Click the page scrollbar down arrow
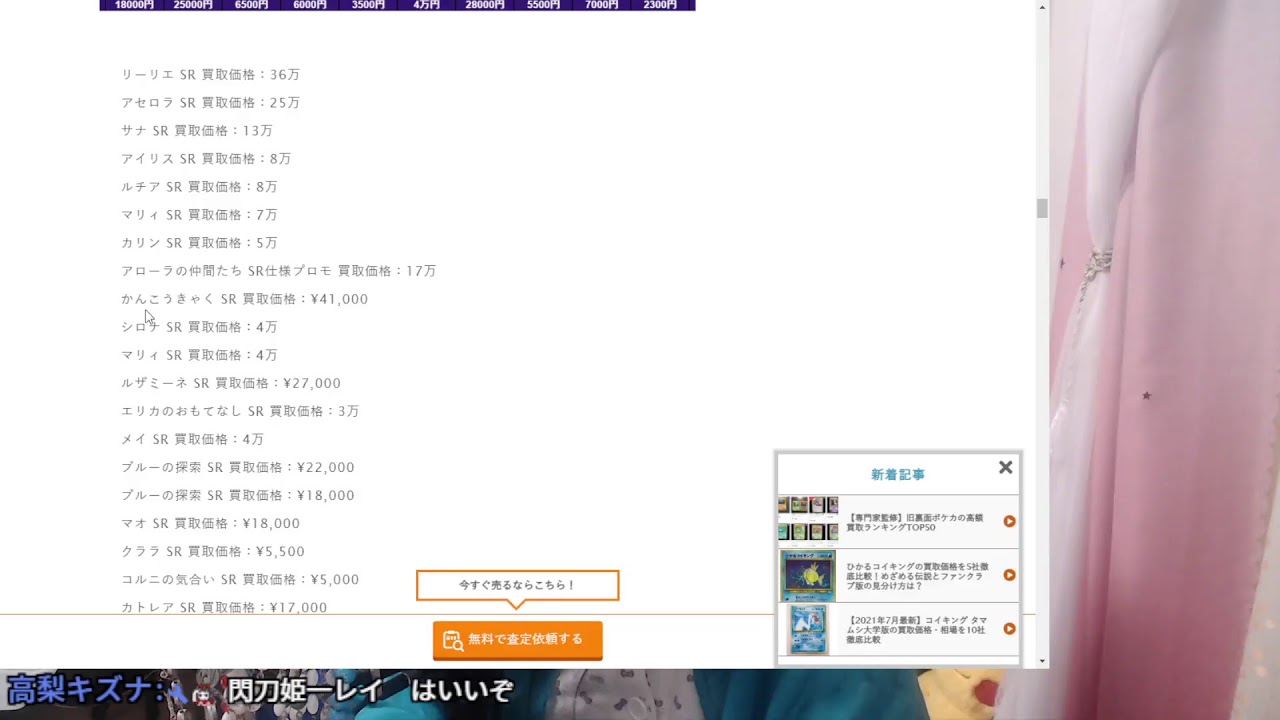This screenshot has width=1280, height=720. click(x=1042, y=661)
